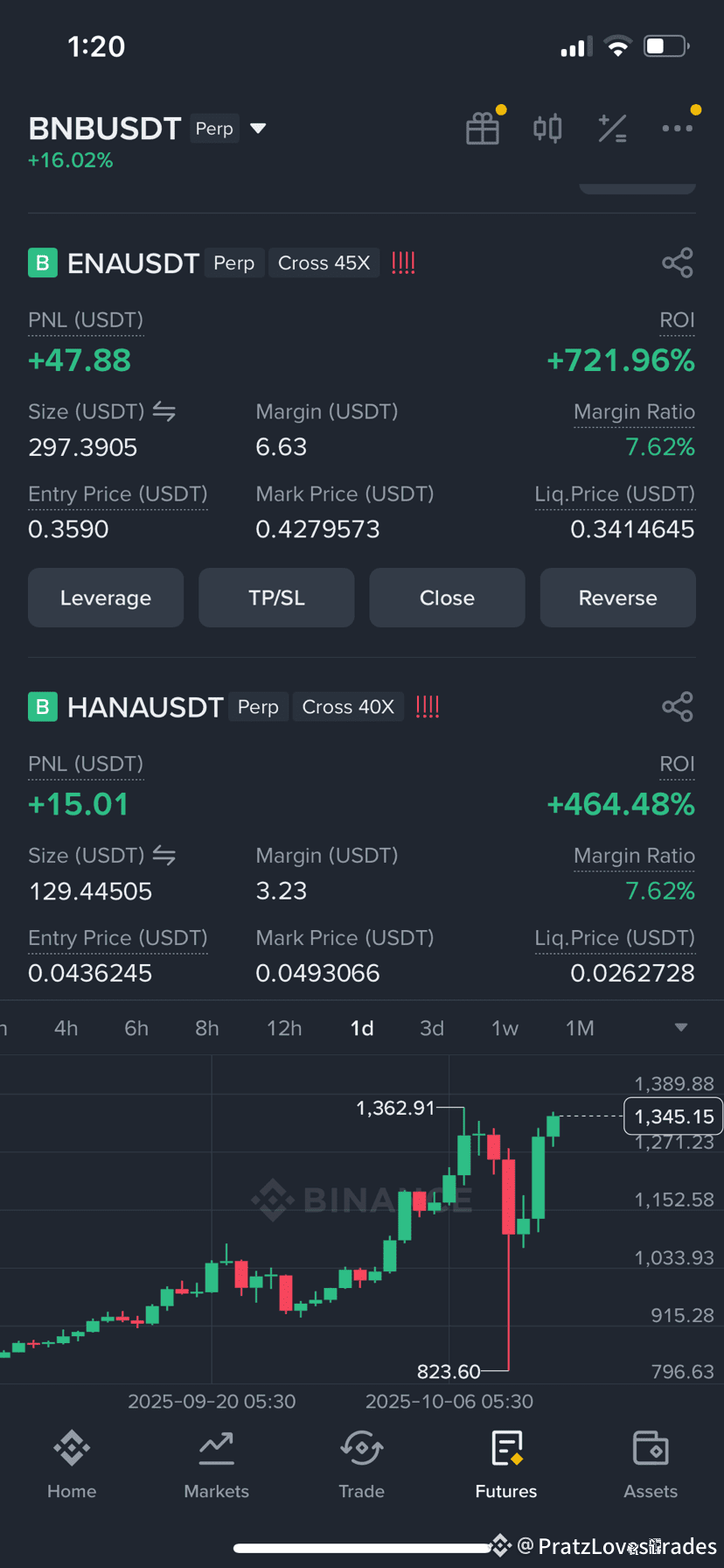Select the 4h chart interval
Viewport: 724px width, 1568px height.
66,1028
